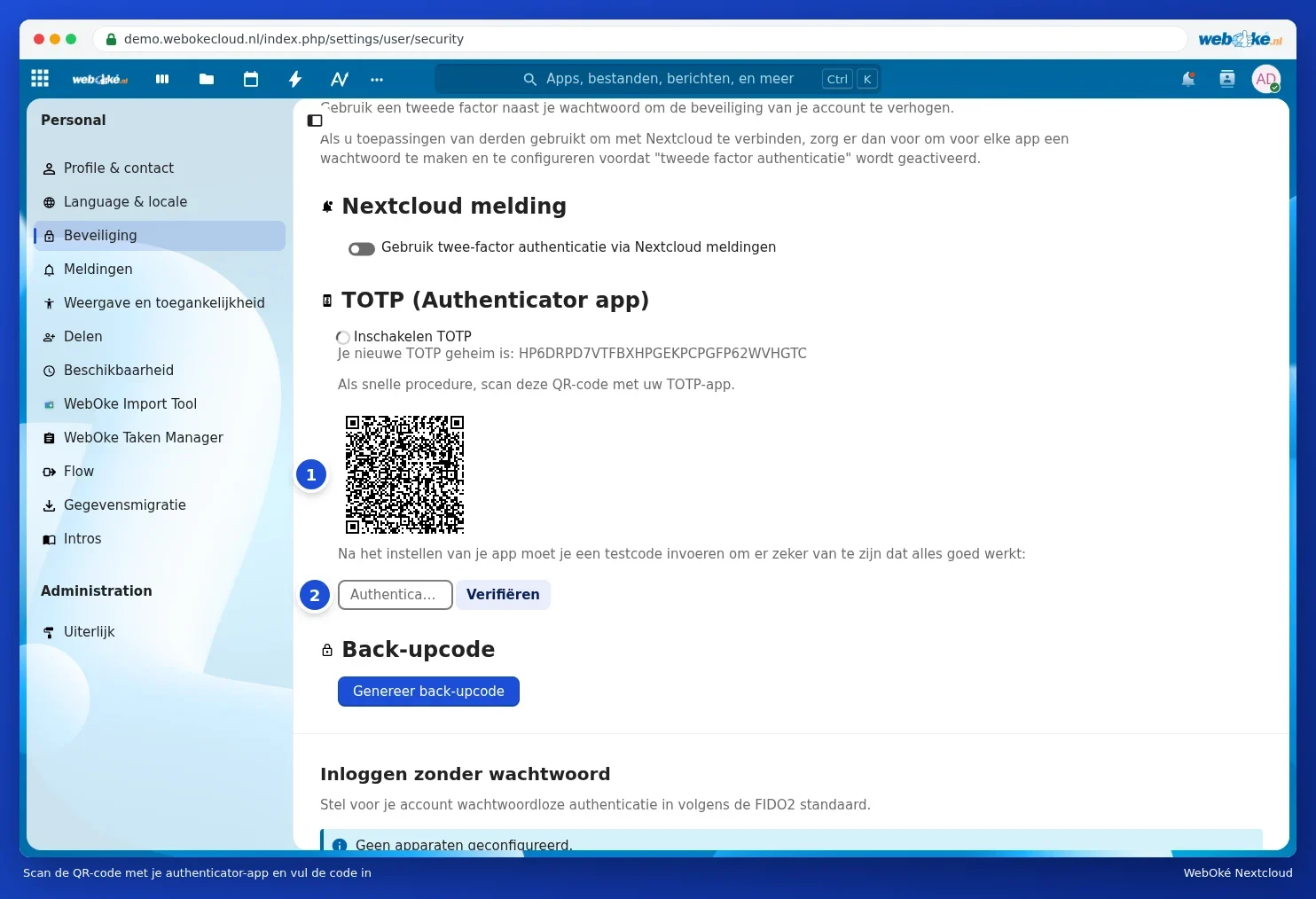
Task: Open the Dashboard app icon
Action: 162,79
